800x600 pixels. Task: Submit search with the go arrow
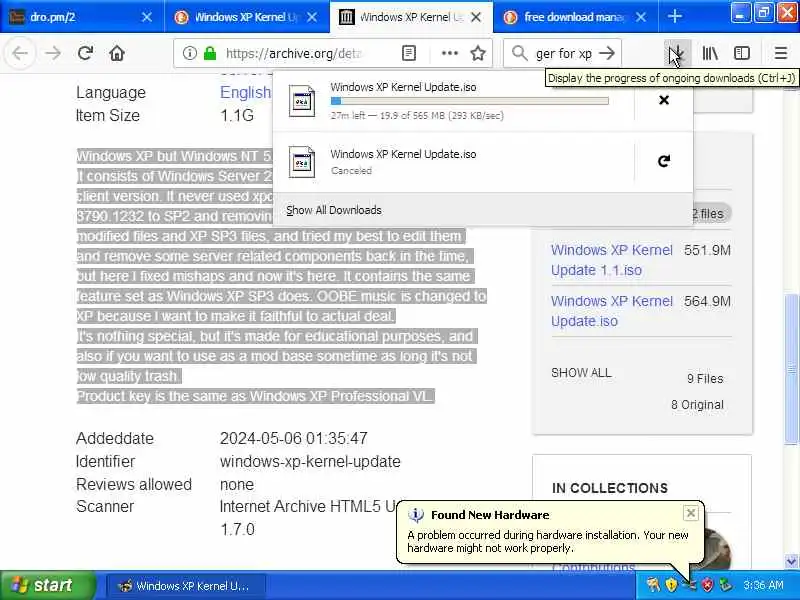[x=607, y=53]
